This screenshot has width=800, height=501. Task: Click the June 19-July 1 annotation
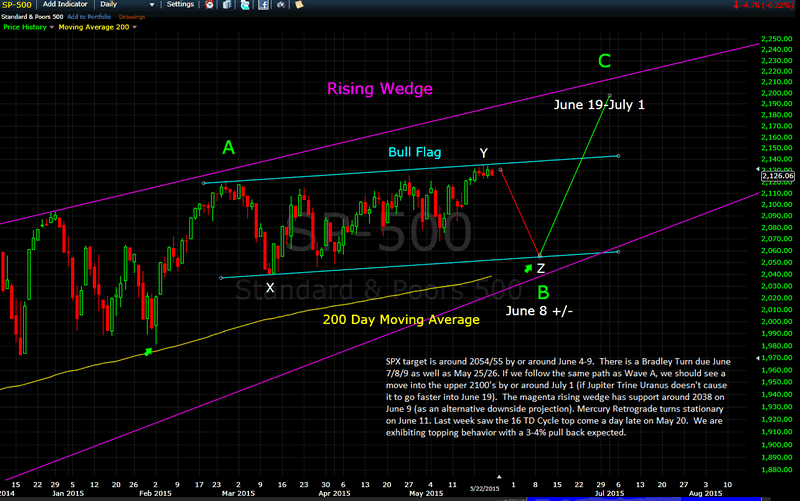[599, 105]
